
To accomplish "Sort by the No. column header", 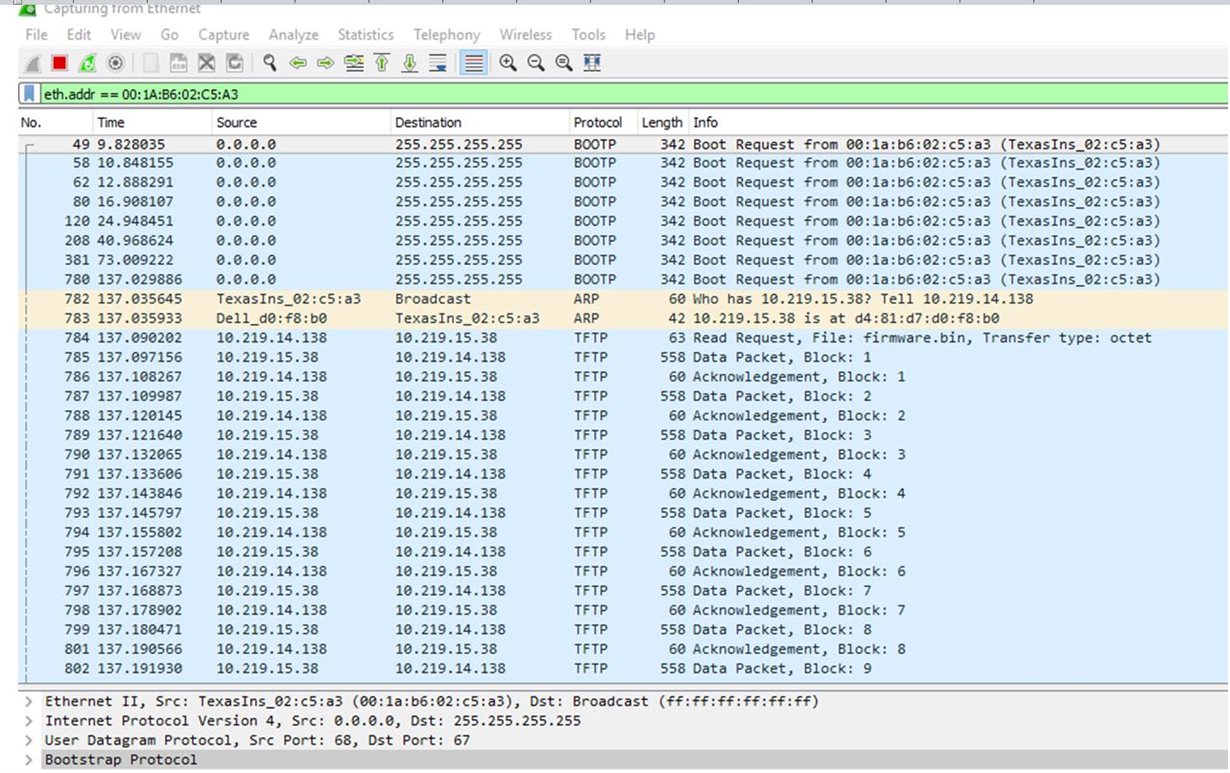I will (55, 123).
